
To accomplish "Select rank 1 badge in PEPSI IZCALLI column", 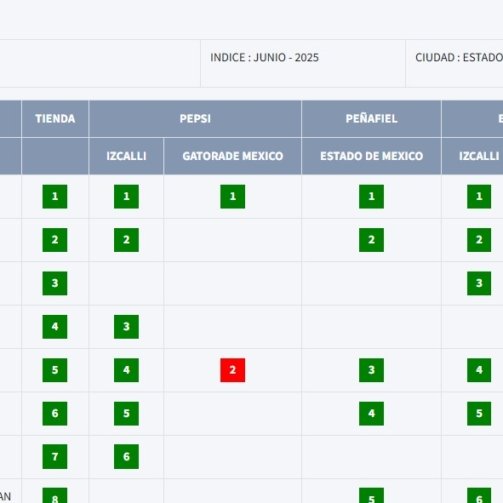I will [x=126, y=196].
